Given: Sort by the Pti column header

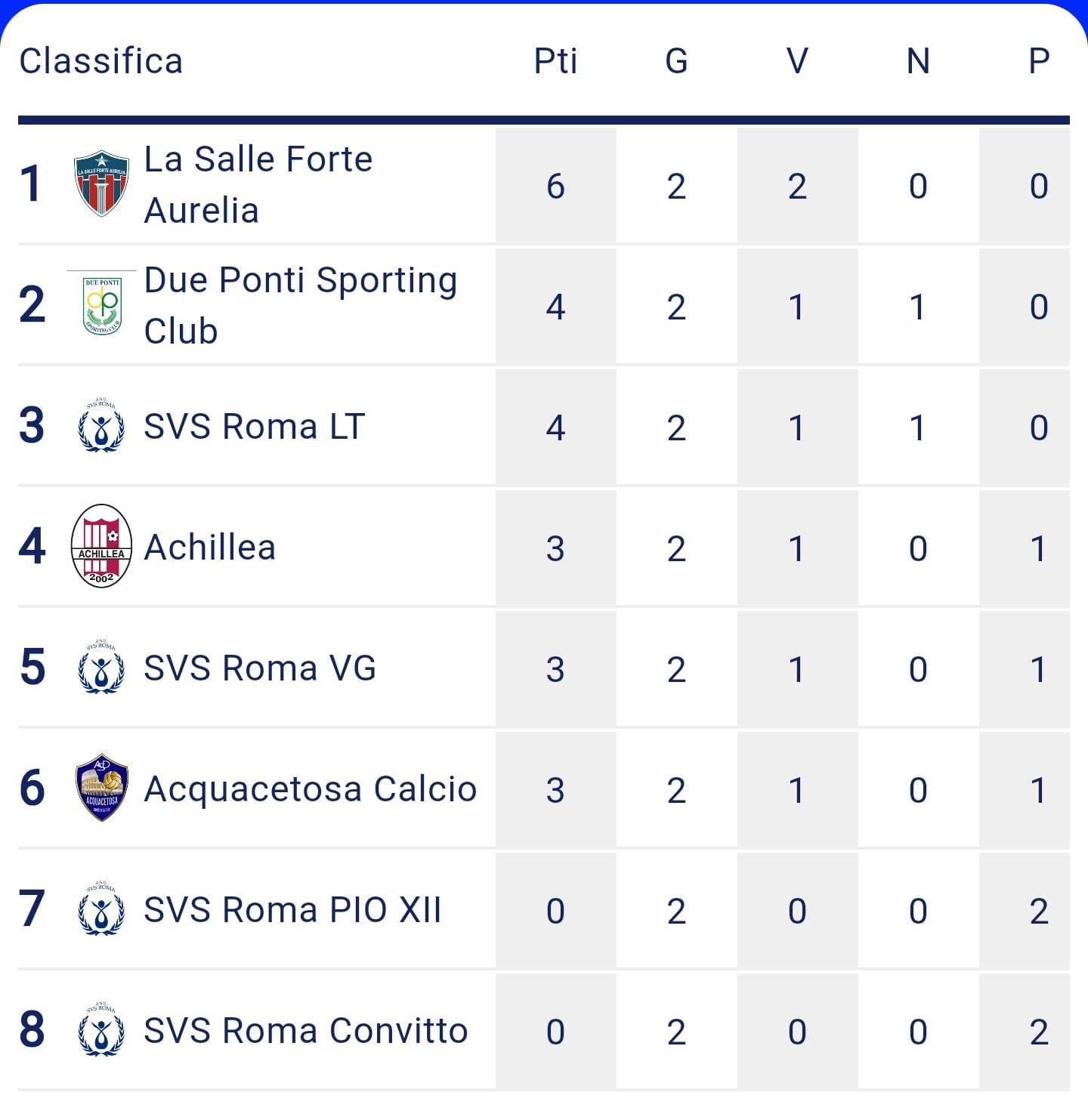Looking at the screenshot, I should pos(556,61).
